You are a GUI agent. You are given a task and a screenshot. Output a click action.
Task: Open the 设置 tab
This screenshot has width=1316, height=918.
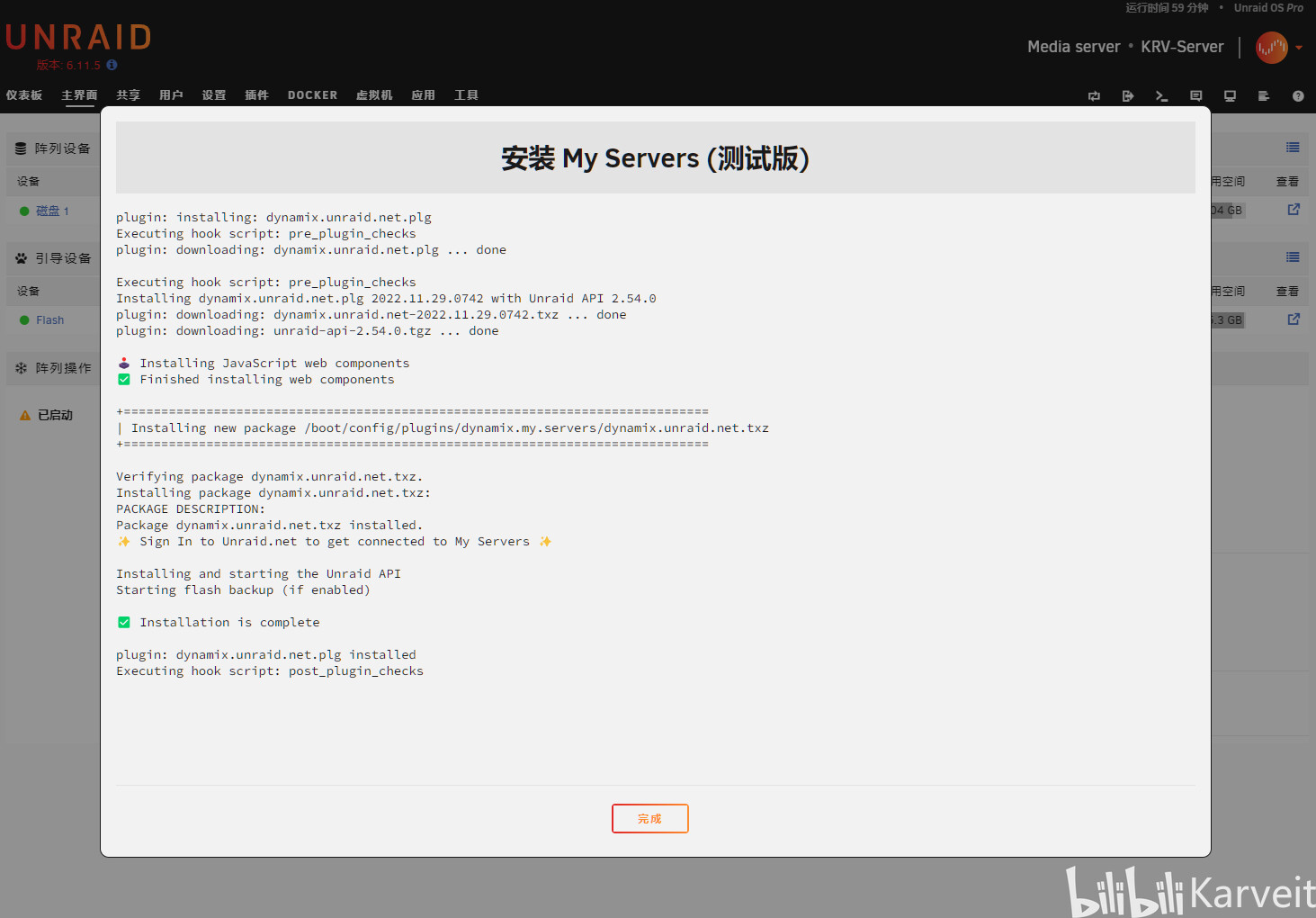click(x=214, y=95)
